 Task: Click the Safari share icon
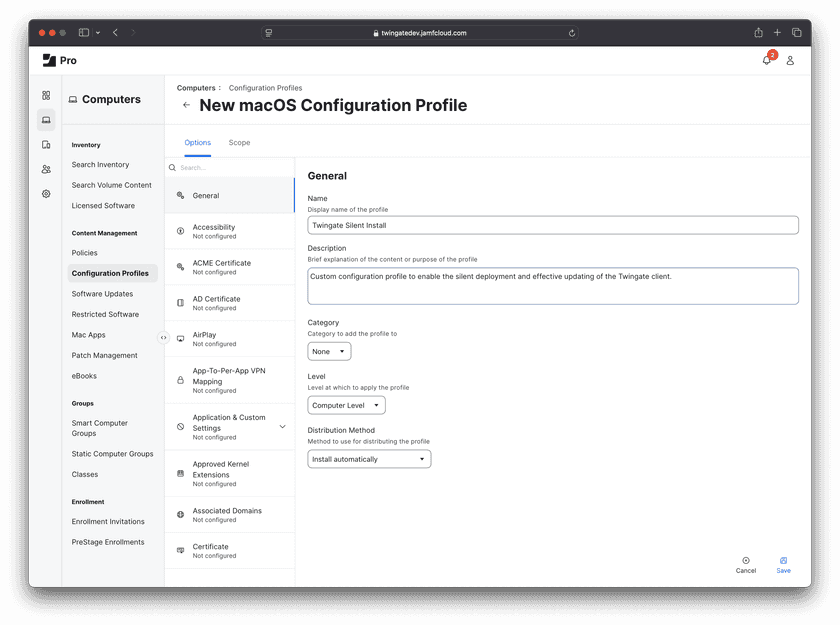(758, 32)
